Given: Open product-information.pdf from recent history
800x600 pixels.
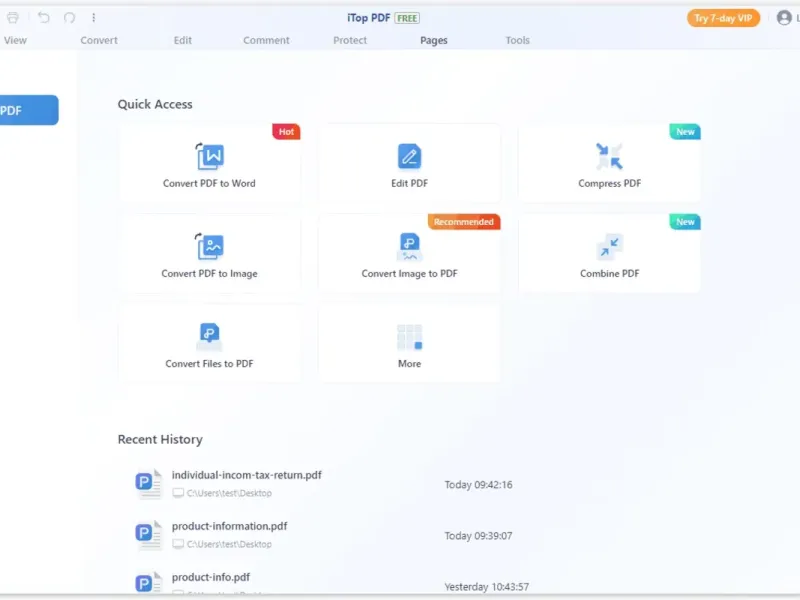Looking at the screenshot, I should (229, 526).
